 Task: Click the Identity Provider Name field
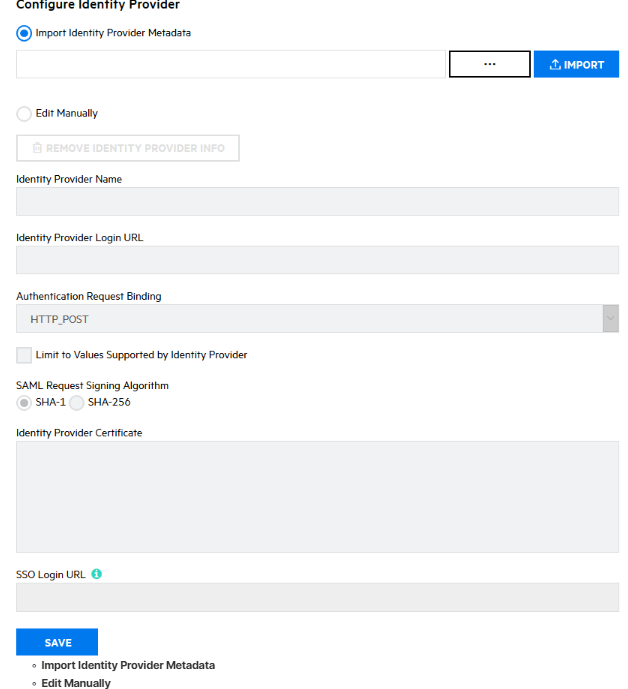coord(317,202)
